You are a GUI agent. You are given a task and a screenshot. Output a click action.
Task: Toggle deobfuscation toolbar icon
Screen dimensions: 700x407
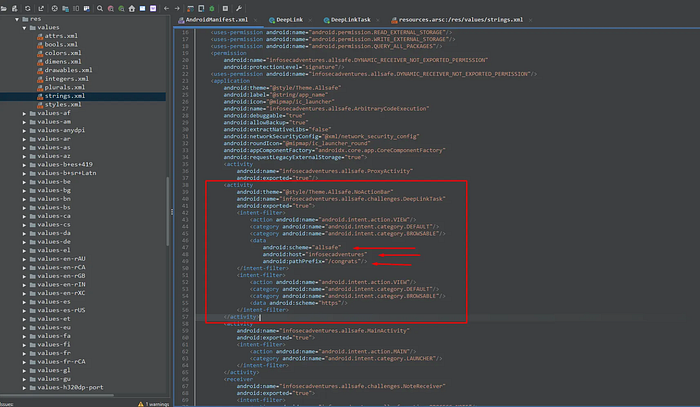[x=191, y=8]
